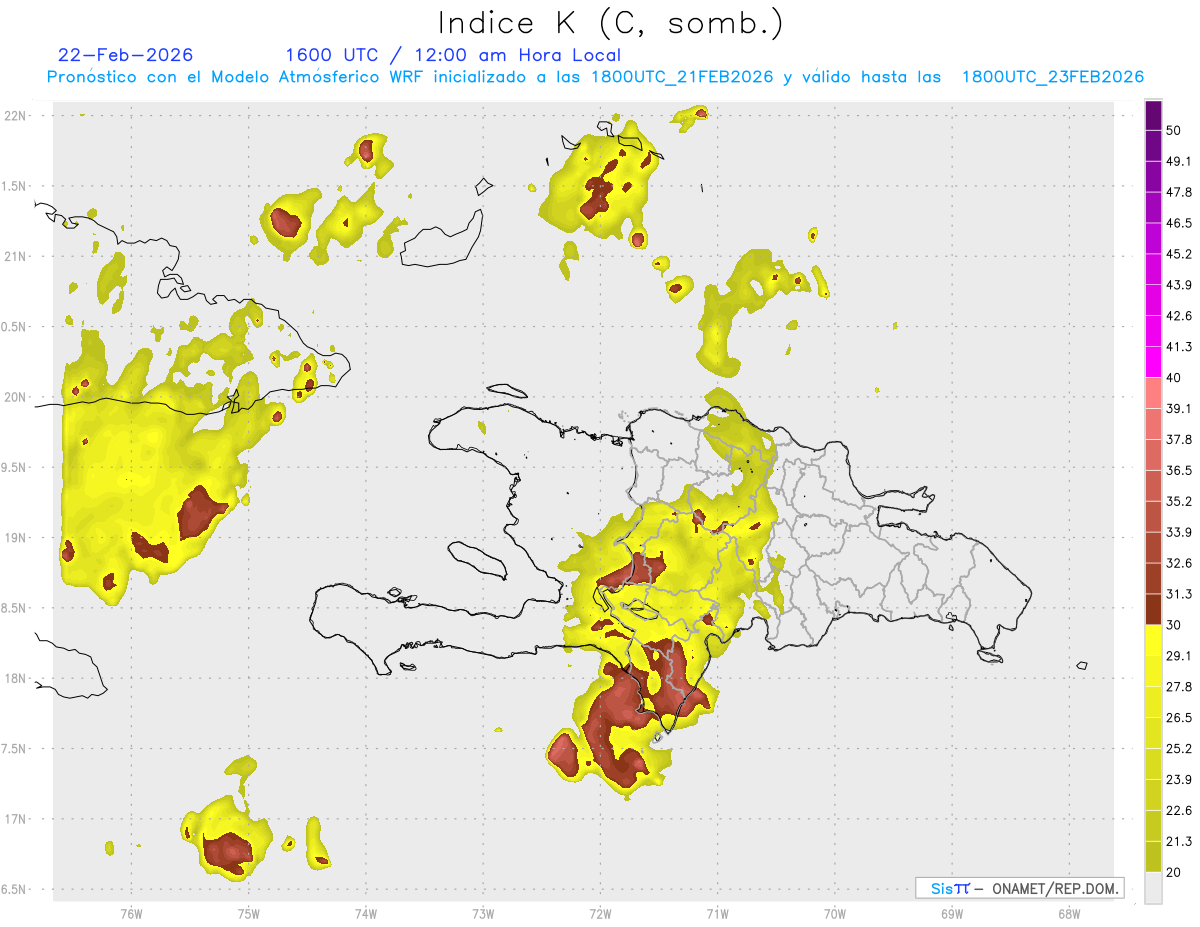Pick the magenta segment between 41.3 and 42.6
Image resolution: width=1200 pixels, height=927 pixels.
coord(1153,331)
